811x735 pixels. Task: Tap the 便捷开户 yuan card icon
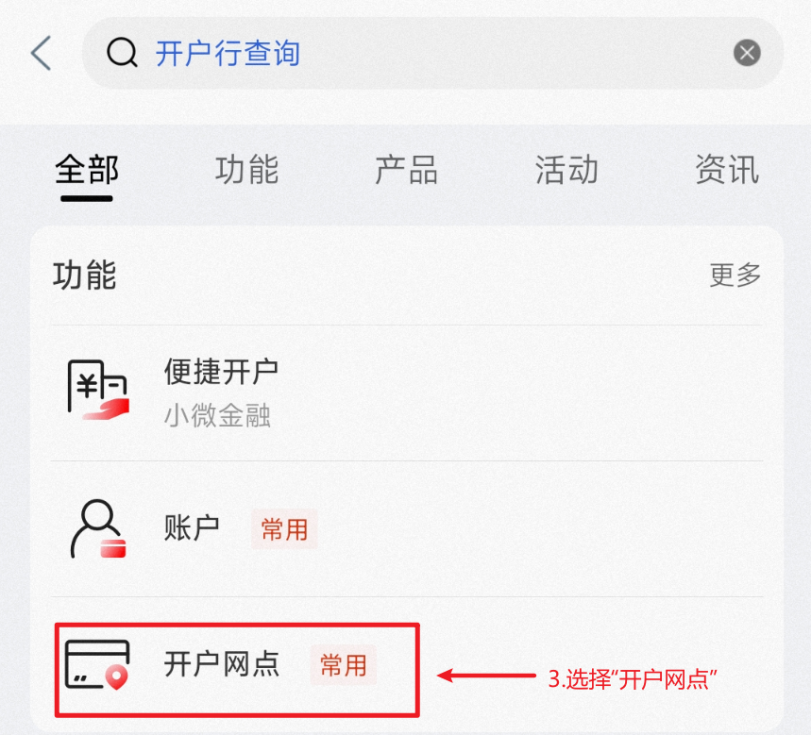[x=98, y=389]
